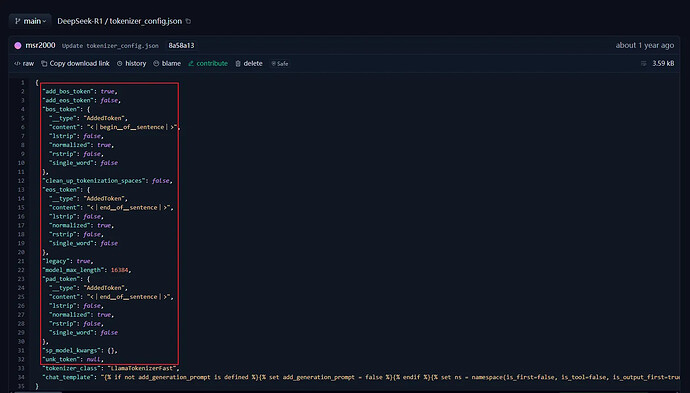This screenshot has width=690, height=393.
Task: Click tokenizer_config.json file name in breadcrumb
Action: click(146, 21)
